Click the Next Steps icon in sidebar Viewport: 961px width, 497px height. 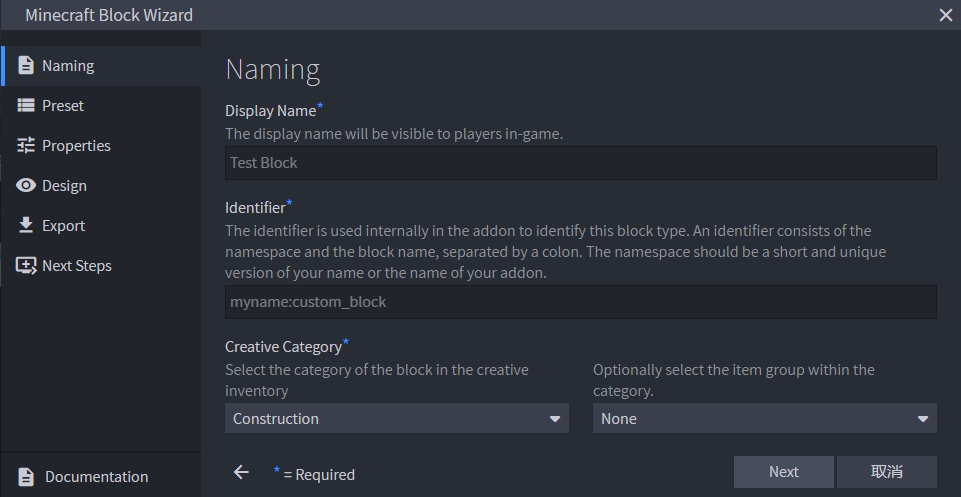(26, 265)
